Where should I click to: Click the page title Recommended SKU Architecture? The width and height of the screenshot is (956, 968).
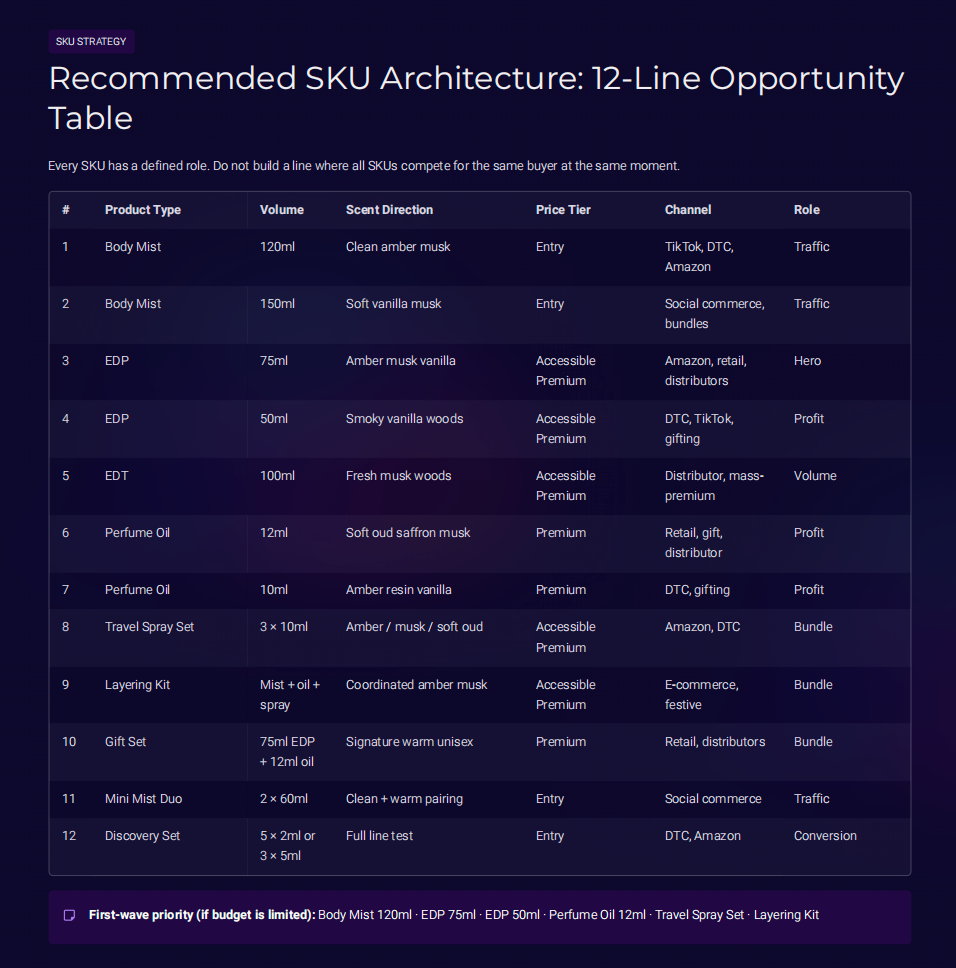click(476, 97)
